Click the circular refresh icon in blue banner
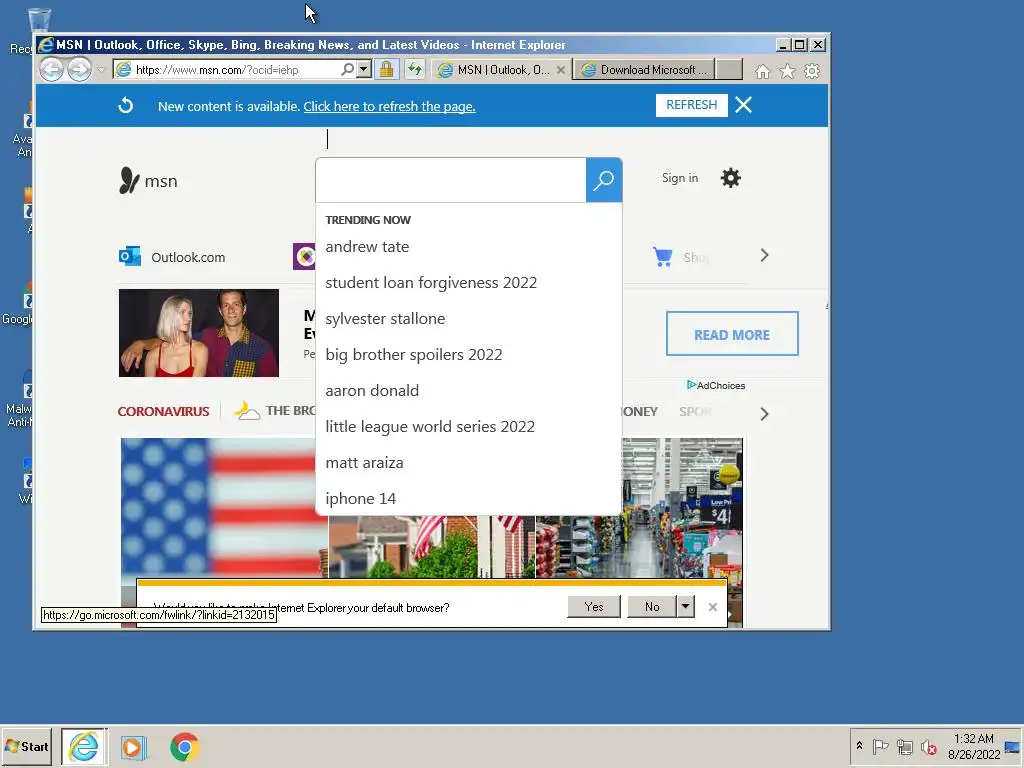The height and width of the screenshot is (768, 1024). tap(125, 105)
